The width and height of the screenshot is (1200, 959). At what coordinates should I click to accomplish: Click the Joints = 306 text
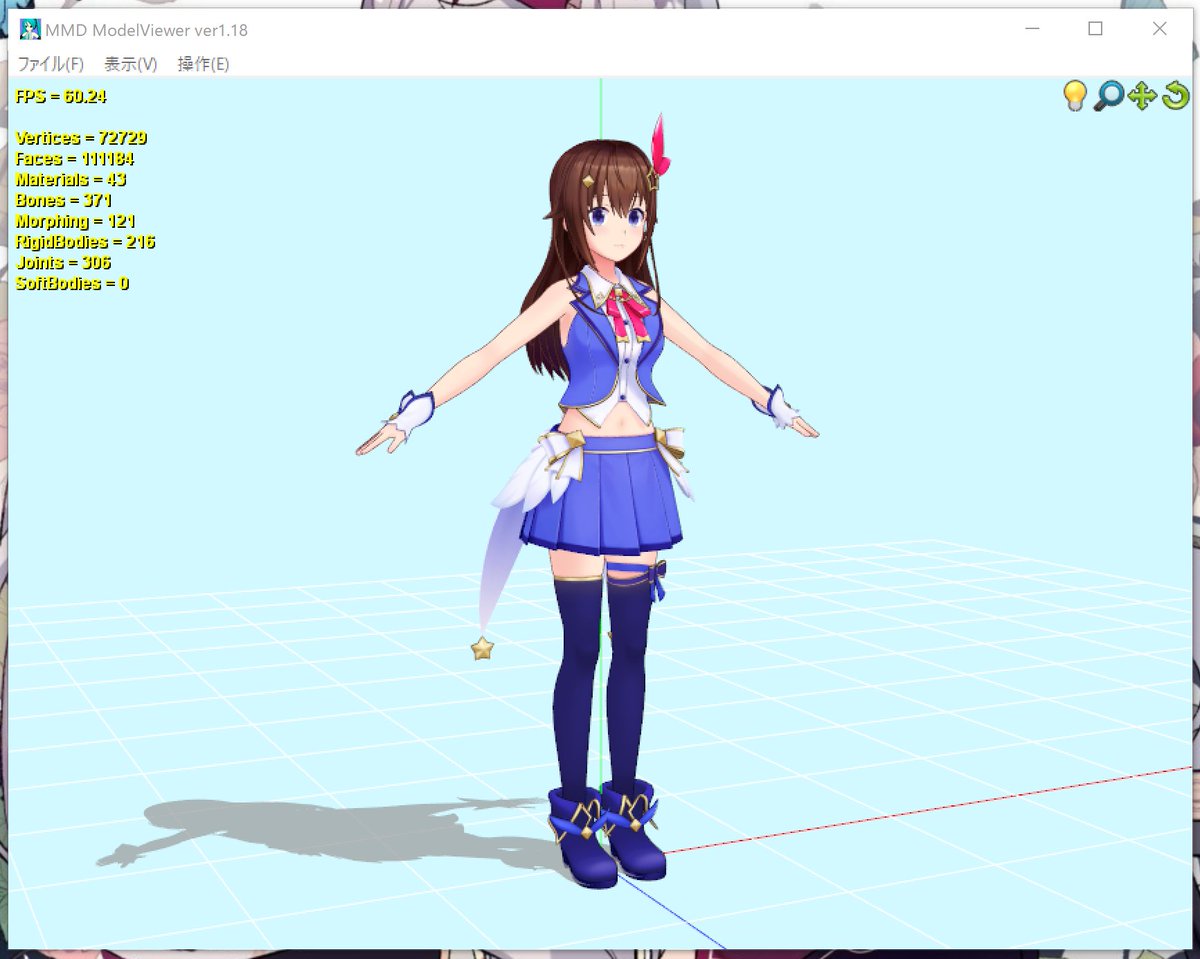point(63,263)
